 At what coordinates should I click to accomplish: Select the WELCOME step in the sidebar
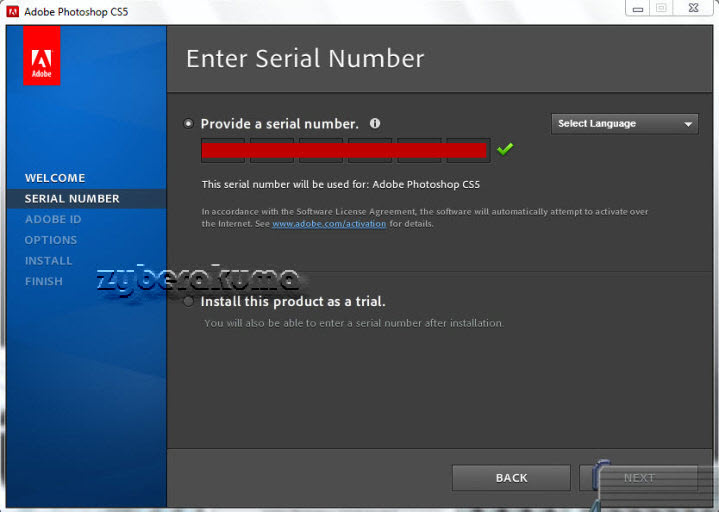click(55, 178)
